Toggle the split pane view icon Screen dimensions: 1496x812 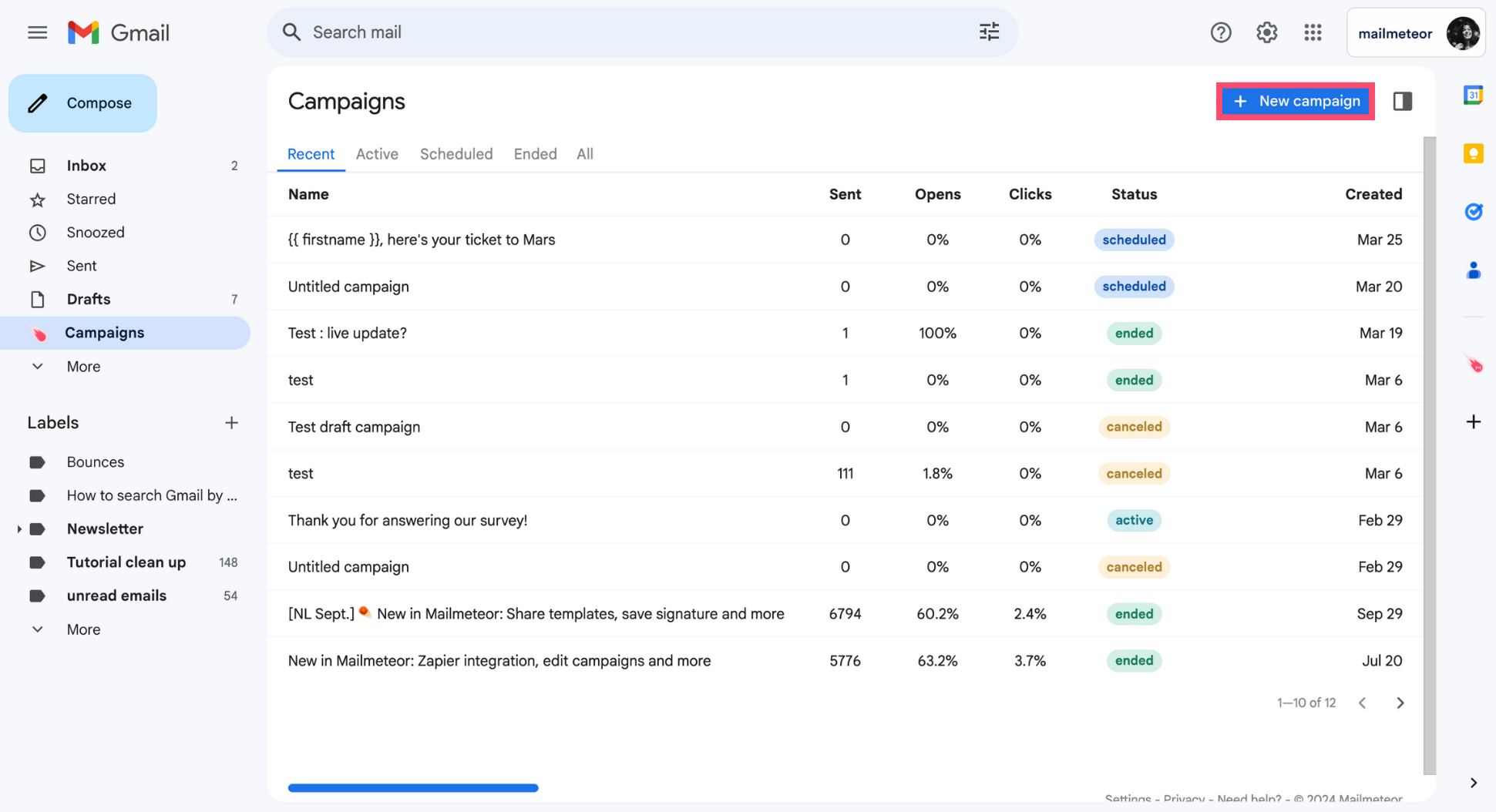tap(1402, 101)
